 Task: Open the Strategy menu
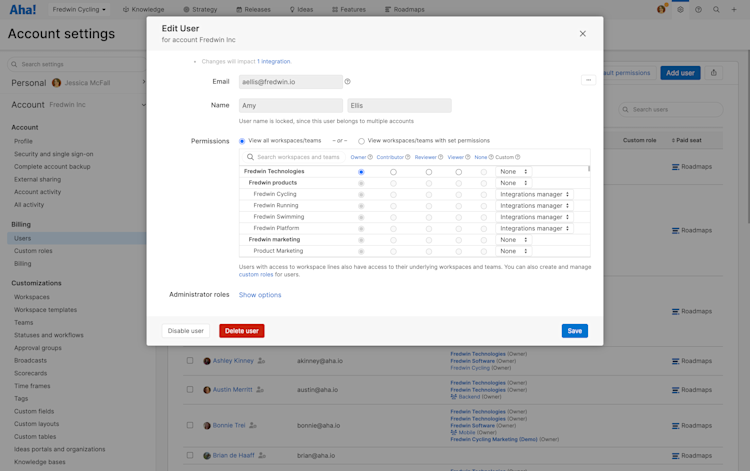pyautogui.click(x=200, y=10)
